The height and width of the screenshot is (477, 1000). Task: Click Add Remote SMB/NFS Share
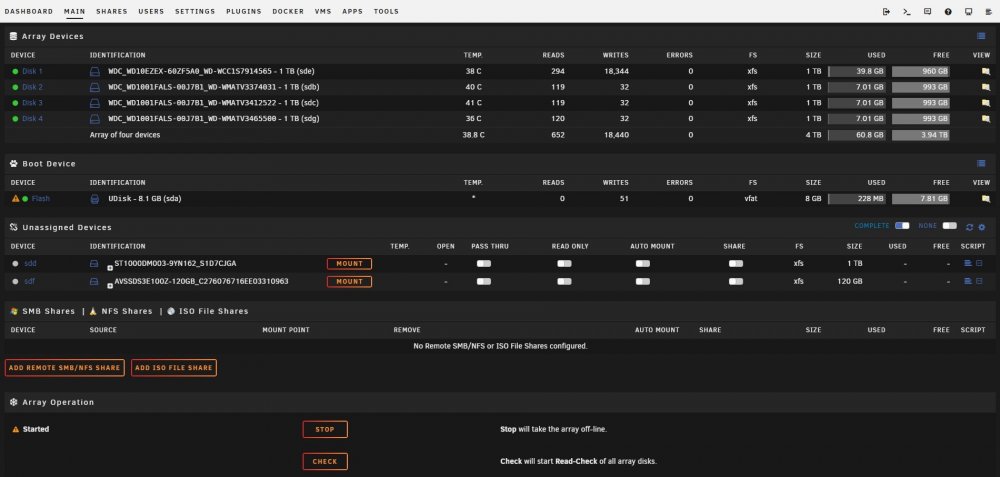coord(64,368)
